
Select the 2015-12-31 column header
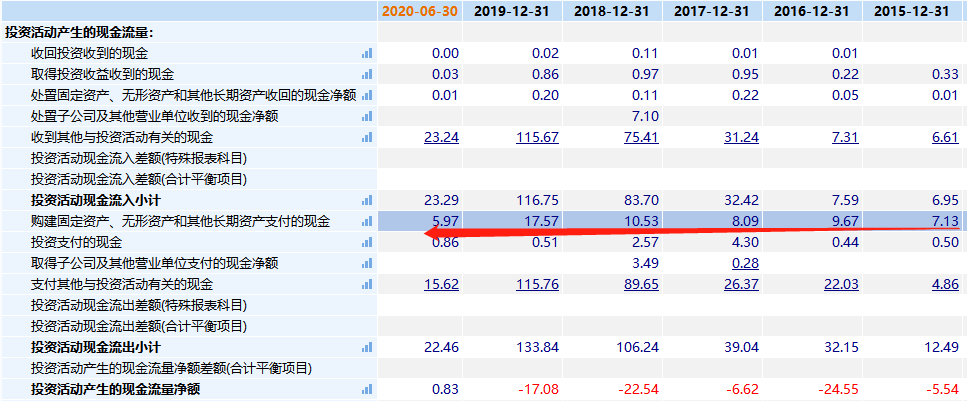pos(912,11)
